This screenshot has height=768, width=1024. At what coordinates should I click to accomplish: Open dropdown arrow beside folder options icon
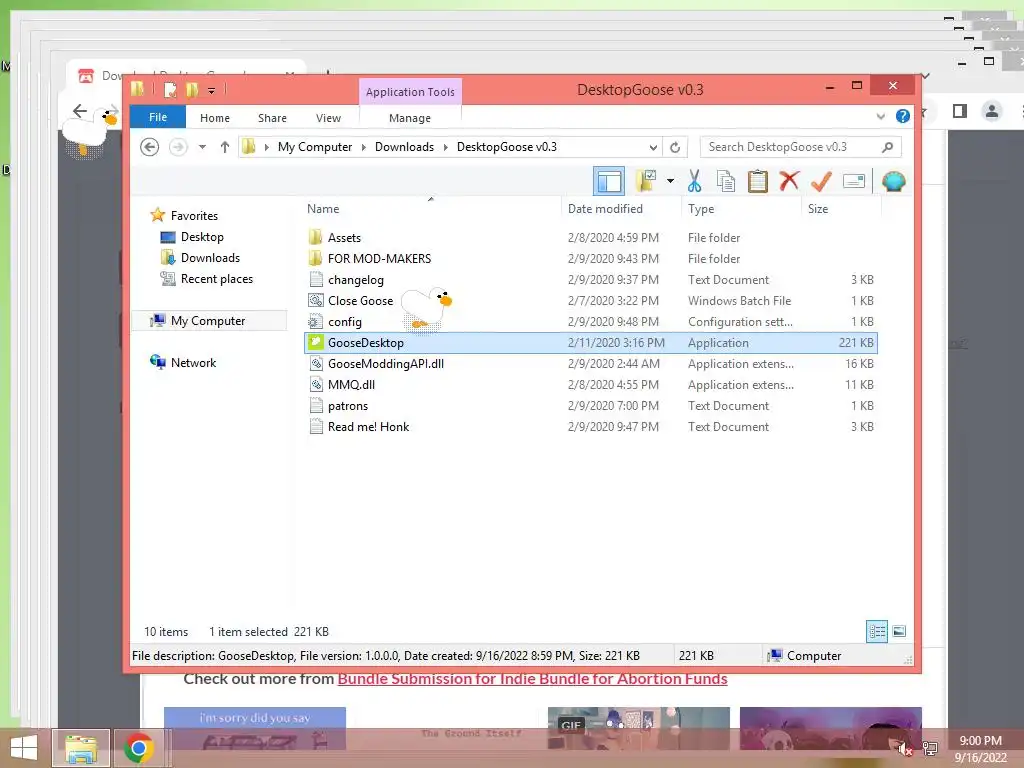point(670,181)
